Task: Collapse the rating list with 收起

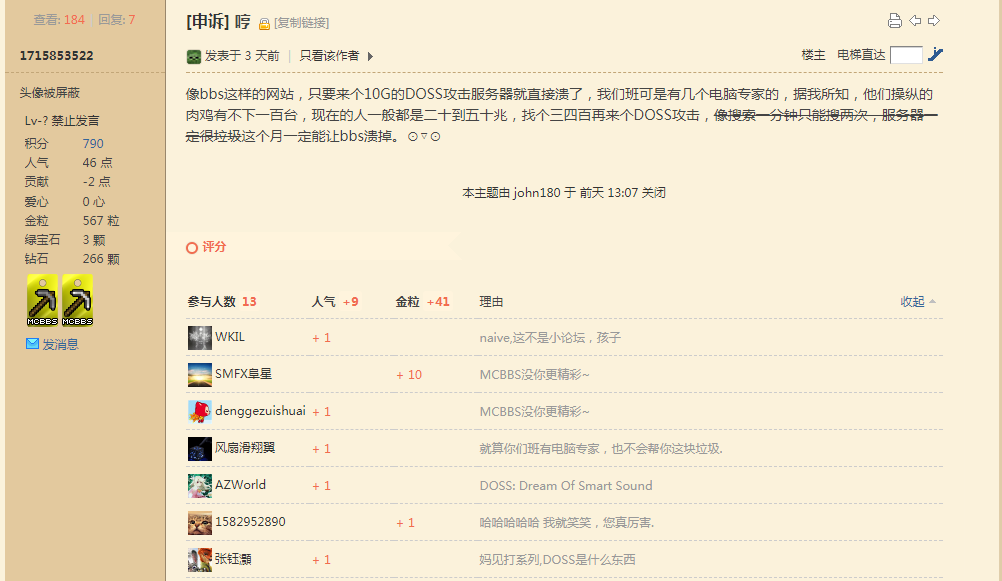Action: pos(918,302)
